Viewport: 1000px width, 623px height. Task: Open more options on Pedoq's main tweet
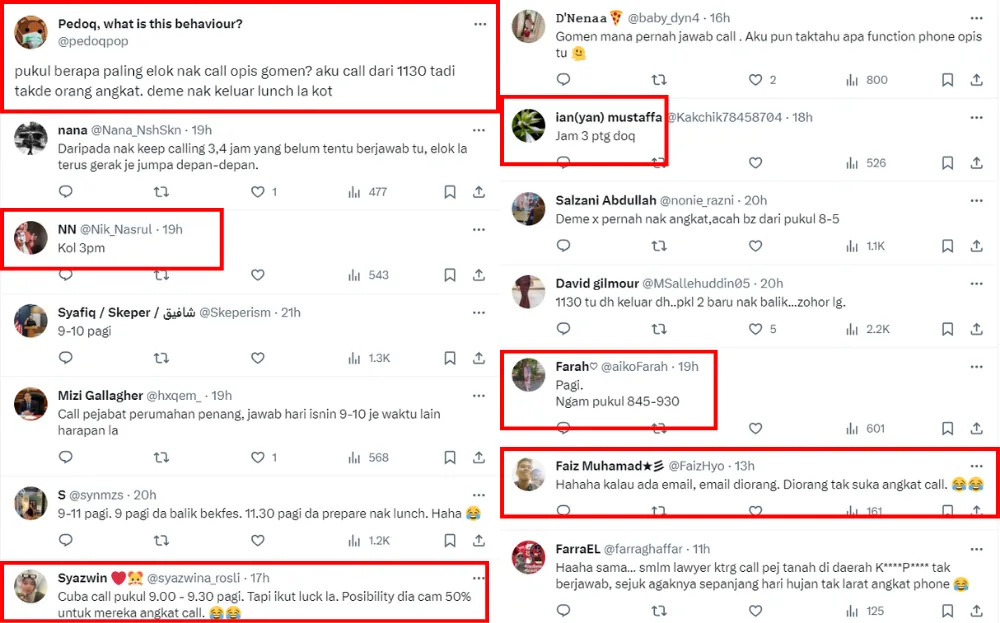479,23
